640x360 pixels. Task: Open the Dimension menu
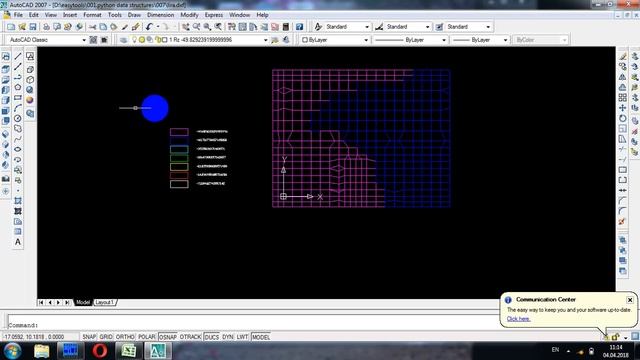tap(160, 15)
